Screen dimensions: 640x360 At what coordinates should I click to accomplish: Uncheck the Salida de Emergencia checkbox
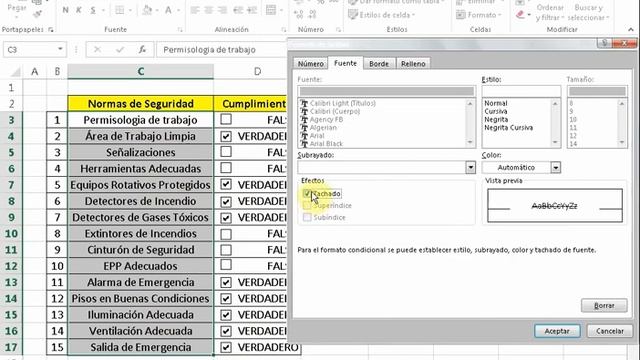(x=226, y=347)
